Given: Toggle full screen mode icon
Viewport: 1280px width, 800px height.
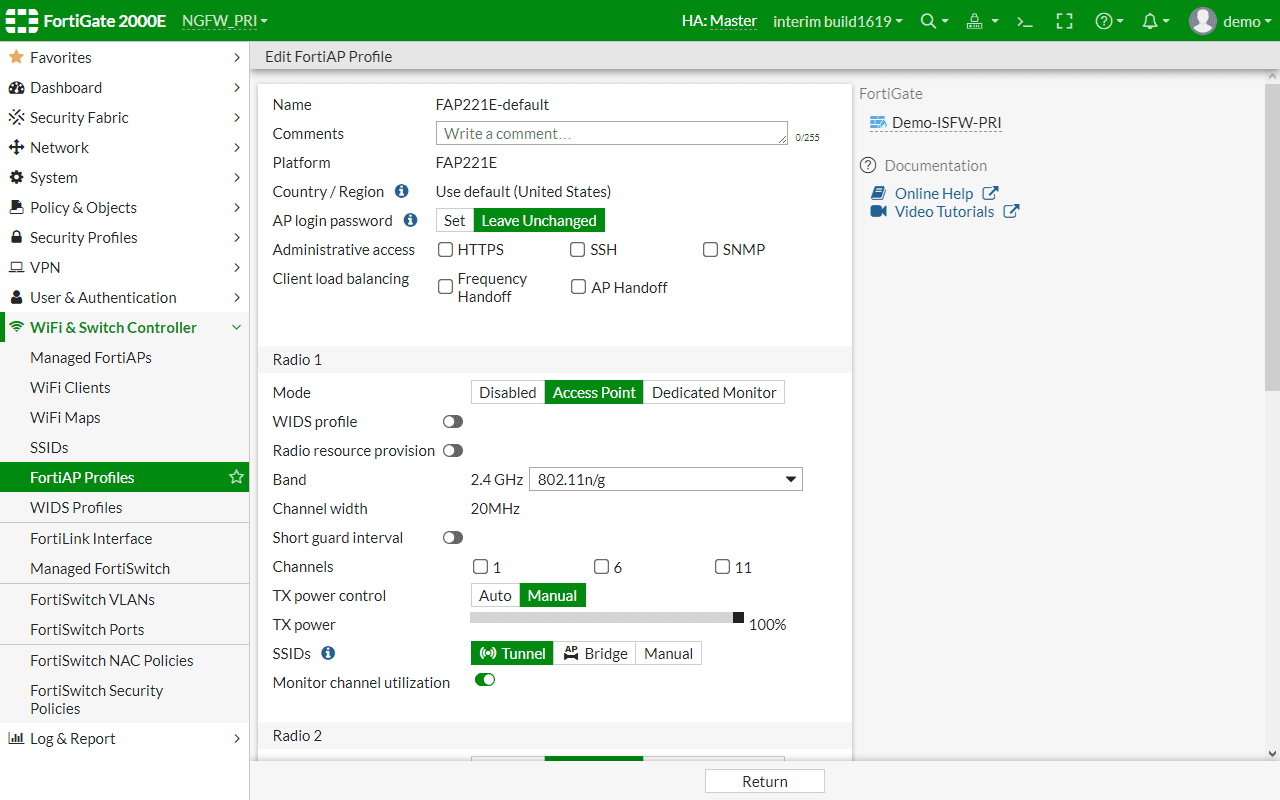Looking at the screenshot, I should pos(1064,21).
